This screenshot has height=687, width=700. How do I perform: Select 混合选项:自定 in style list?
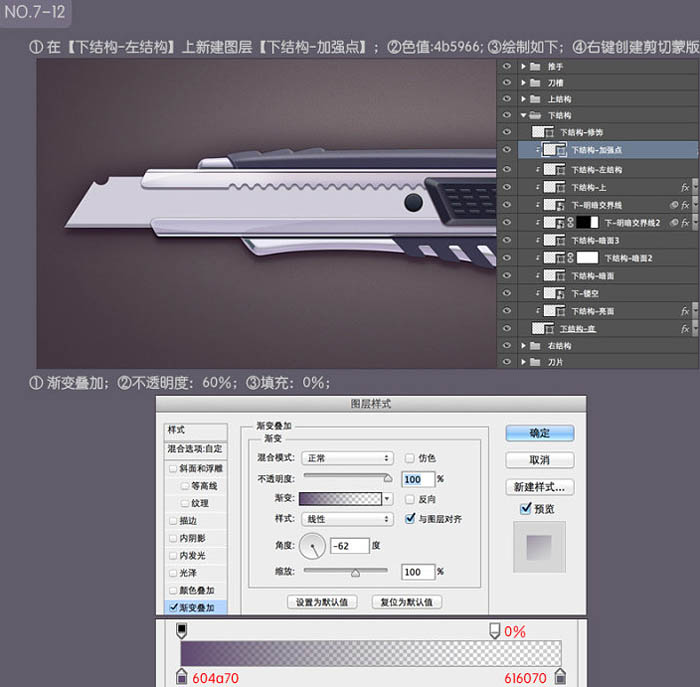click(196, 449)
